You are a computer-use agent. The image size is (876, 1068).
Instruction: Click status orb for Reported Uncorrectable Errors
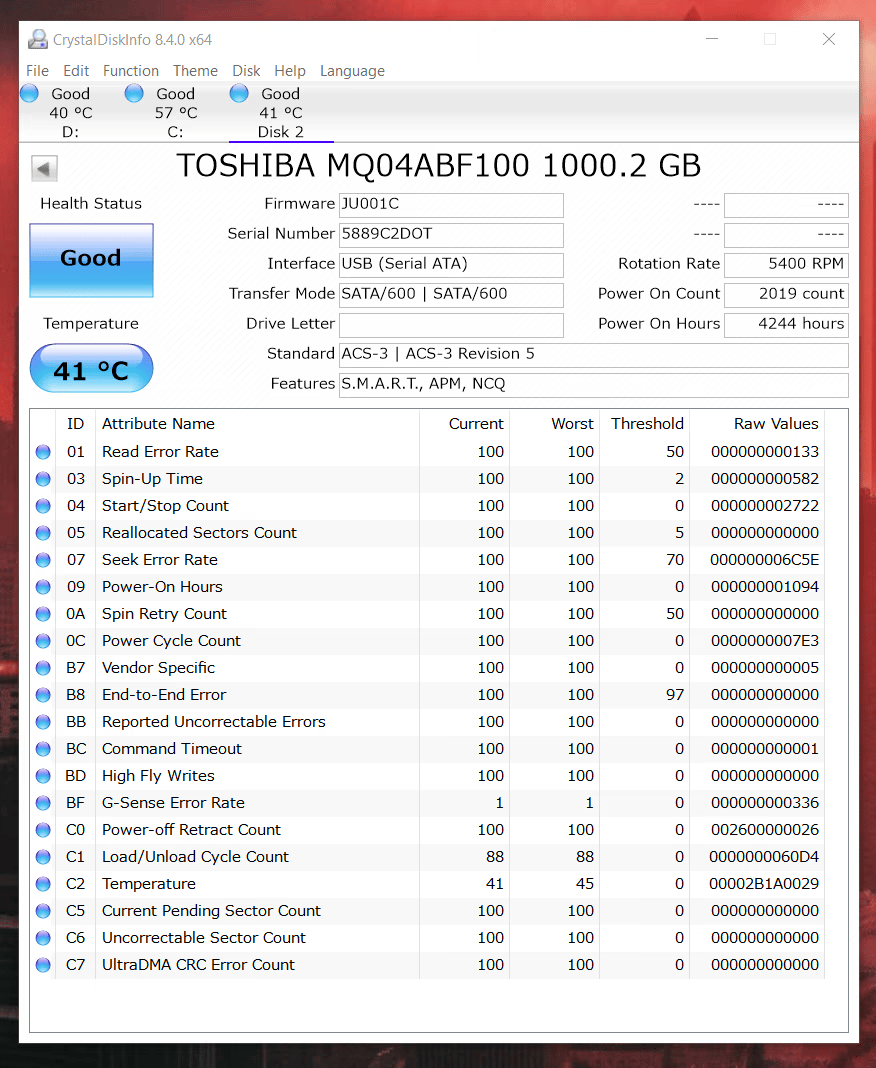43,722
